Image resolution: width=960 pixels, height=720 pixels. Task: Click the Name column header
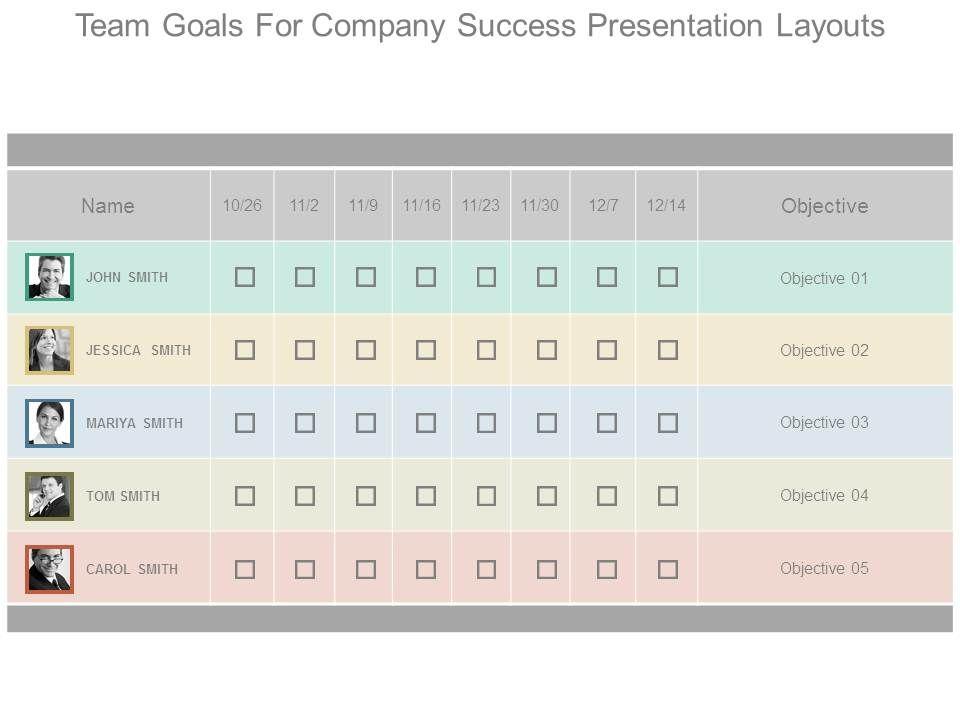point(108,206)
